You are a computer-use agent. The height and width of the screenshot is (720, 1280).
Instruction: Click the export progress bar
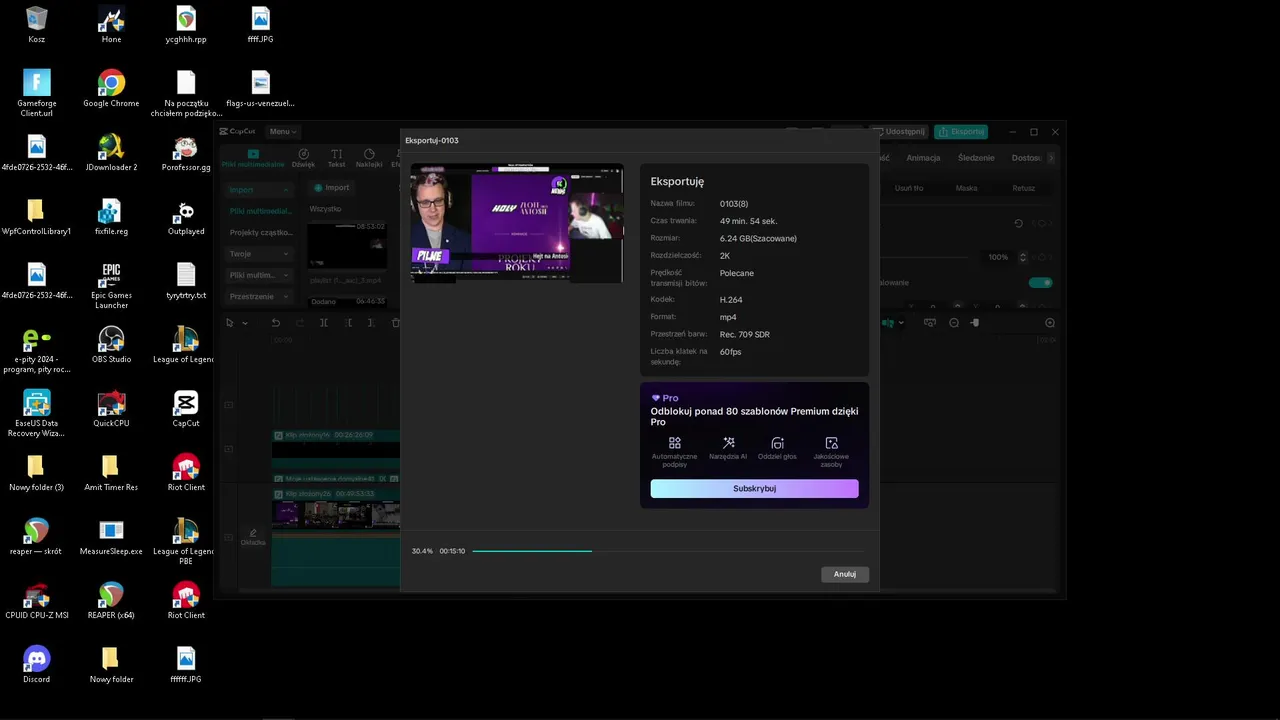tap(667, 551)
